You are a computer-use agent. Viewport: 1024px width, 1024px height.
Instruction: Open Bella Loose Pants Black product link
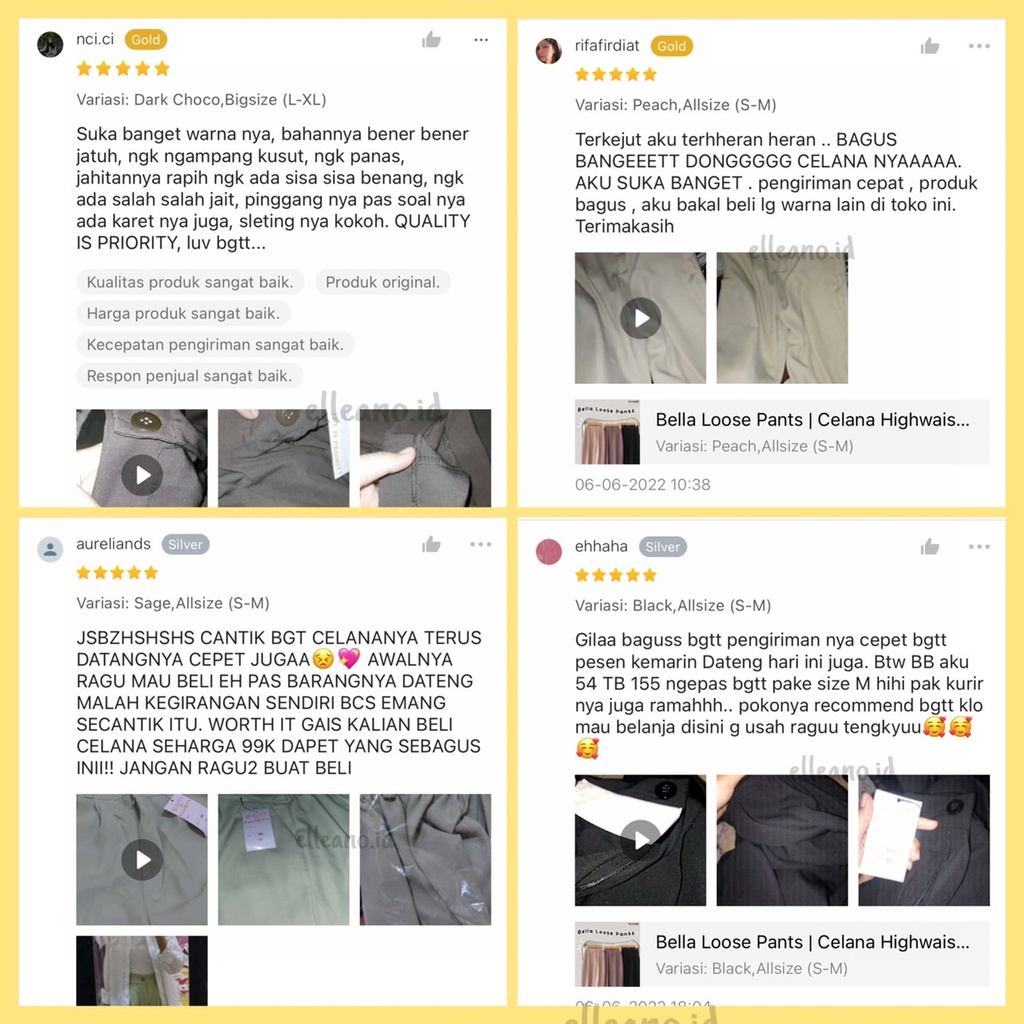[x=782, y=954]
